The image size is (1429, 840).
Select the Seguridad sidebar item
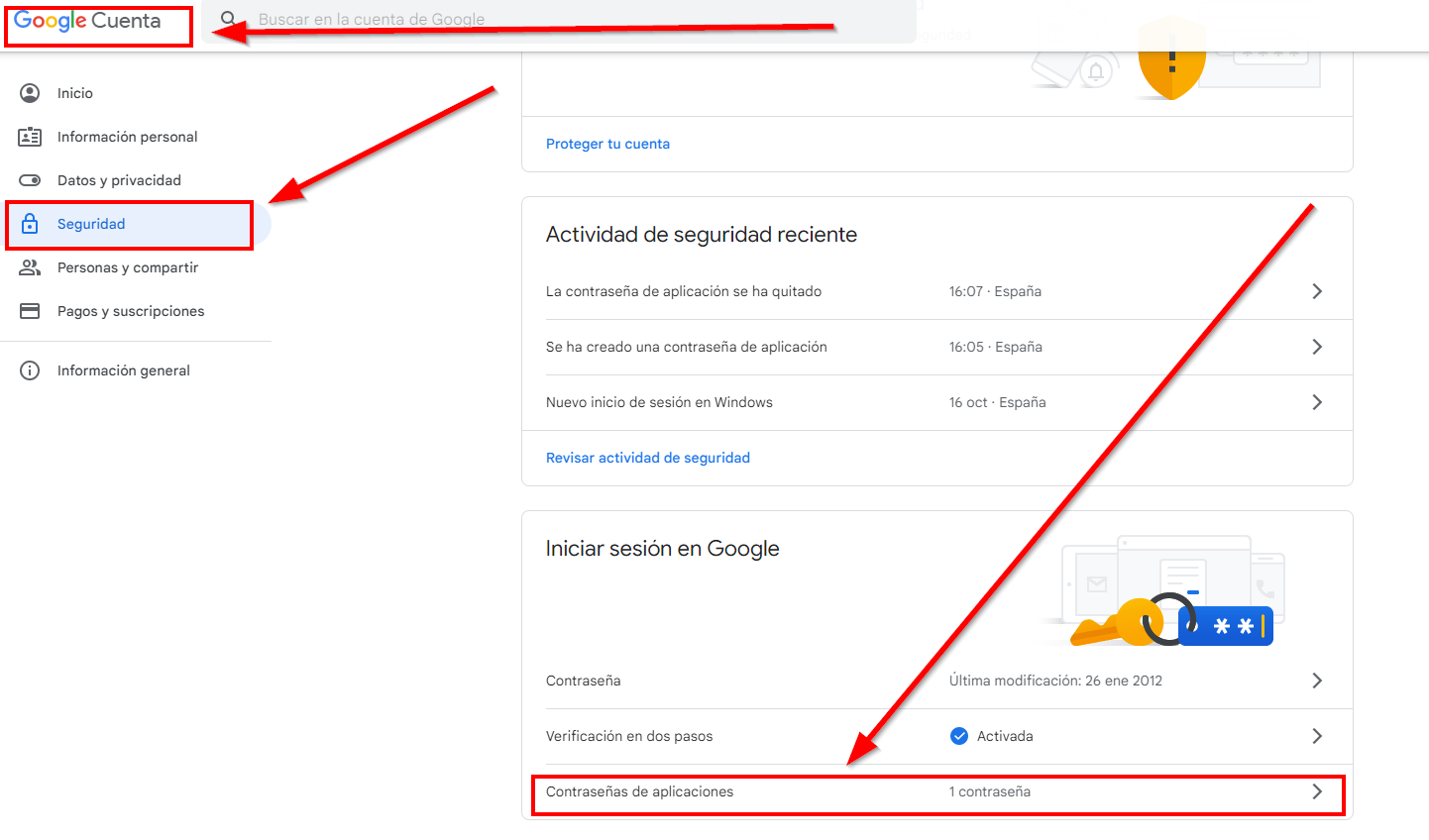(x=136, y=224)
